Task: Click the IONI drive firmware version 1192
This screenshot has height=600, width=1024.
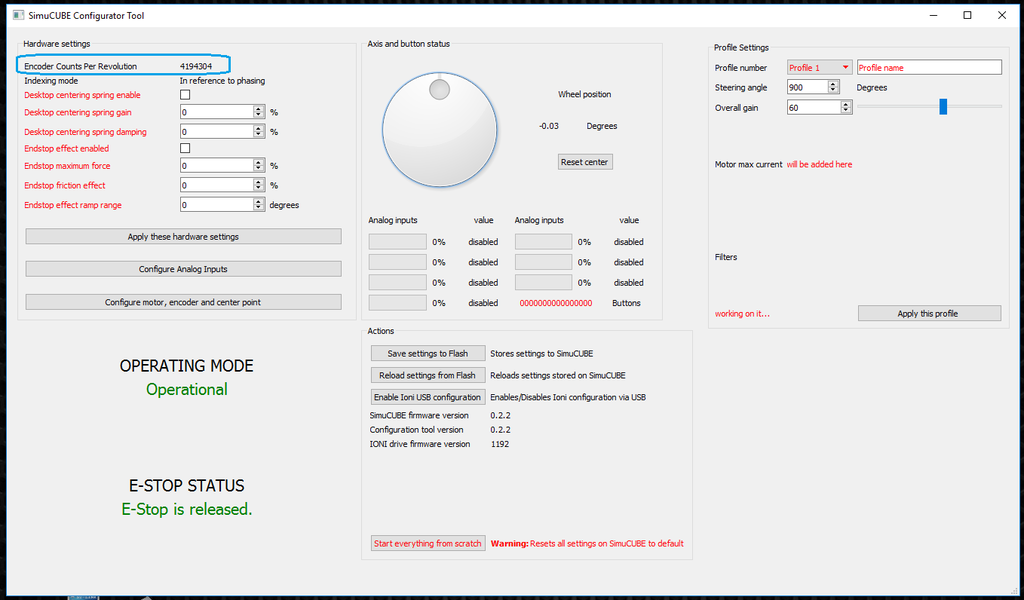Action: [500, 444]
